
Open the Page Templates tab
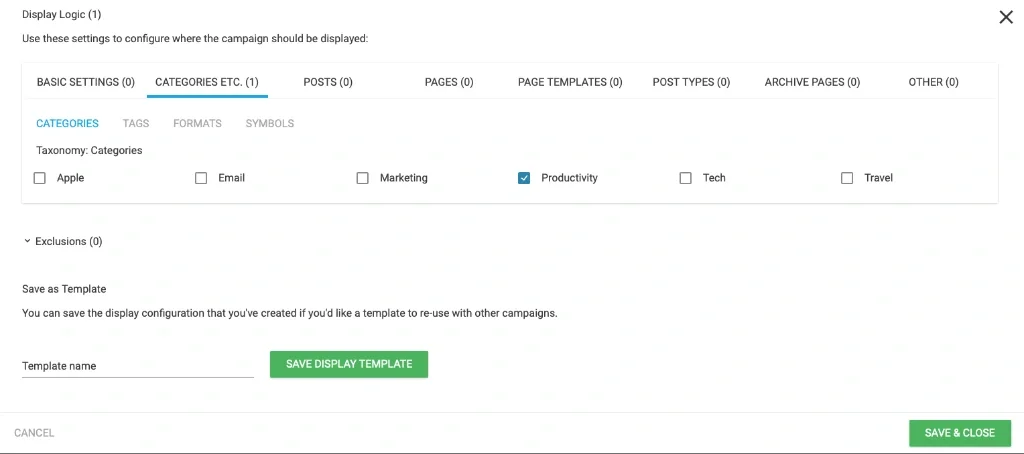(570, 82)
